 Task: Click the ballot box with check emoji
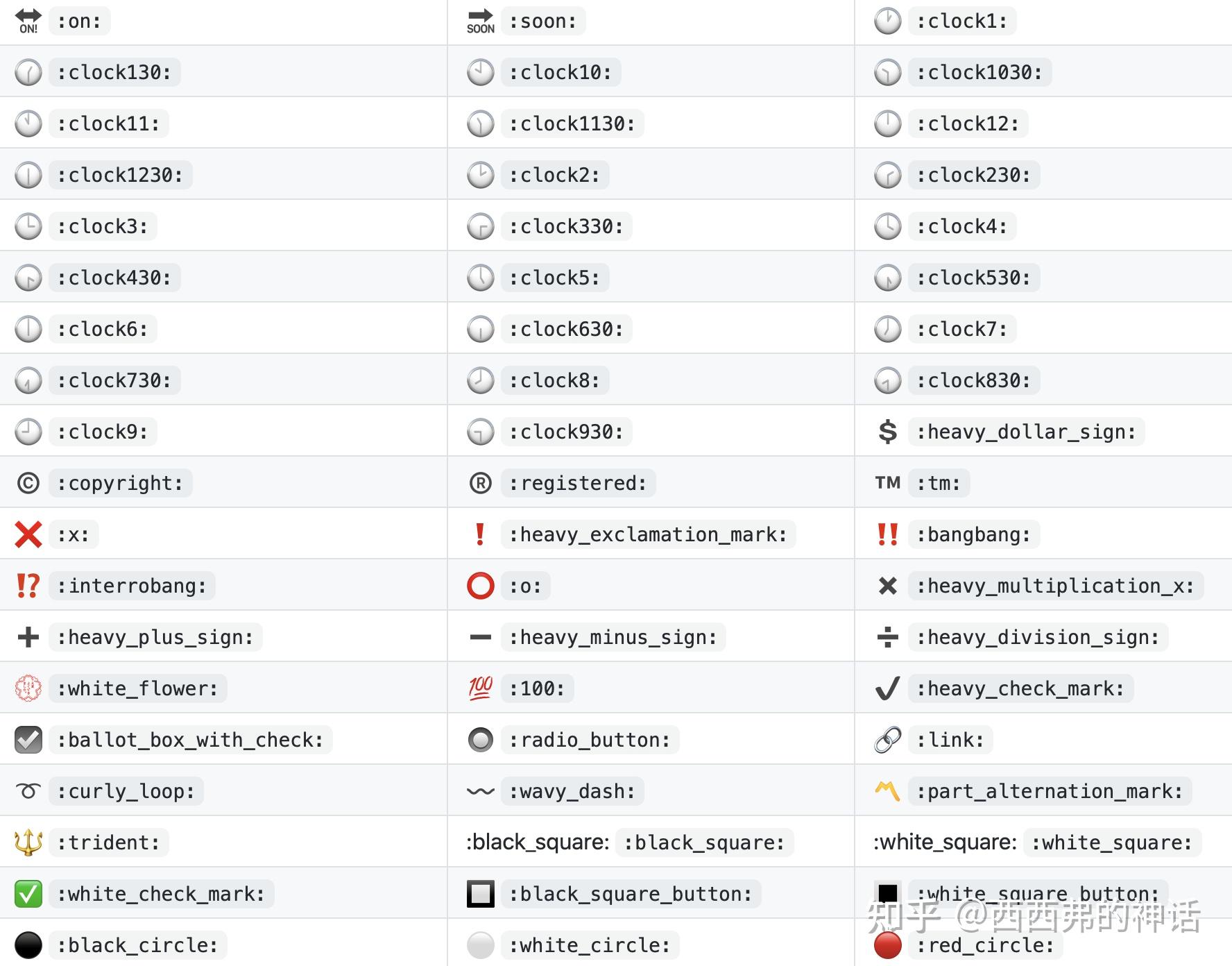(x=28, y=740)
